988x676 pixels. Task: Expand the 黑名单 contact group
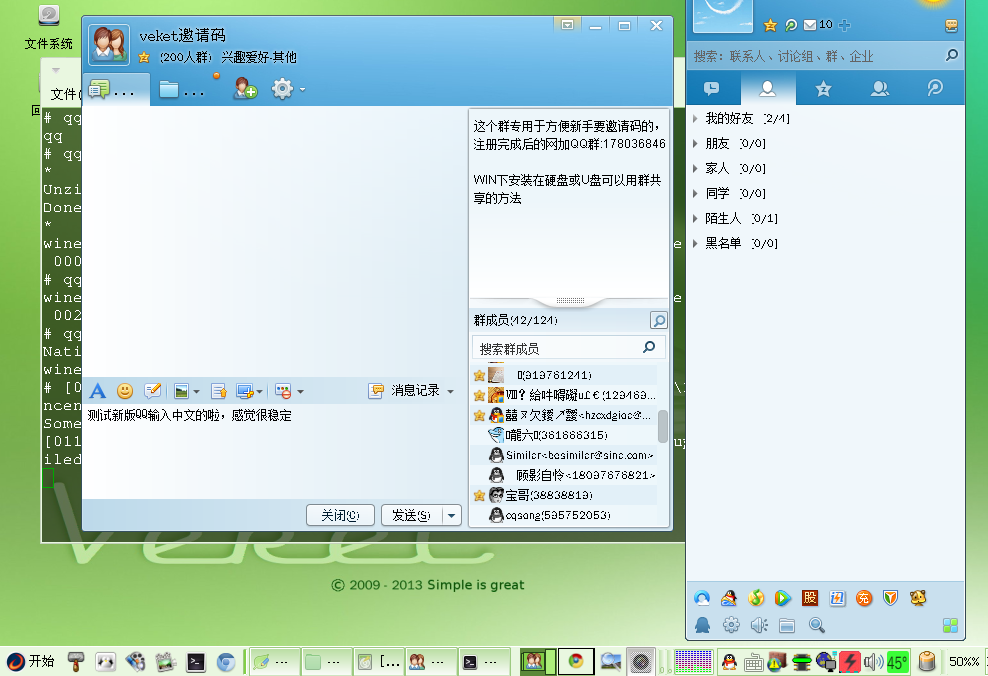[694, 243]
